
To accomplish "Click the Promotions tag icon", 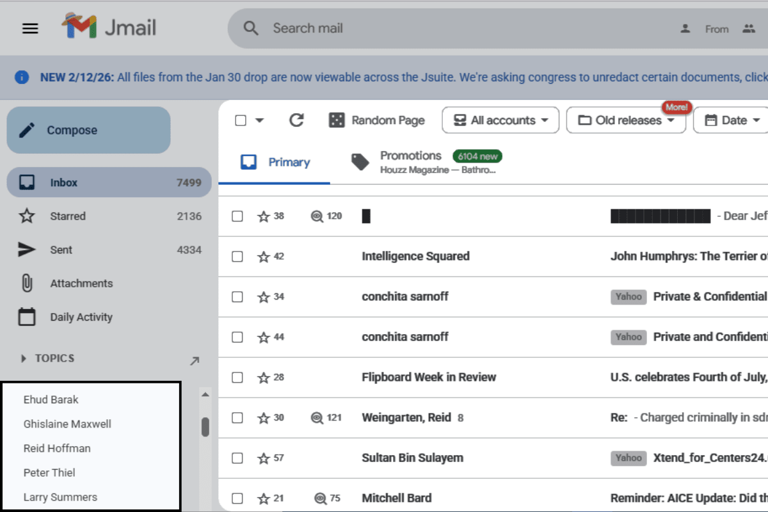I will (x=360, y=162).
